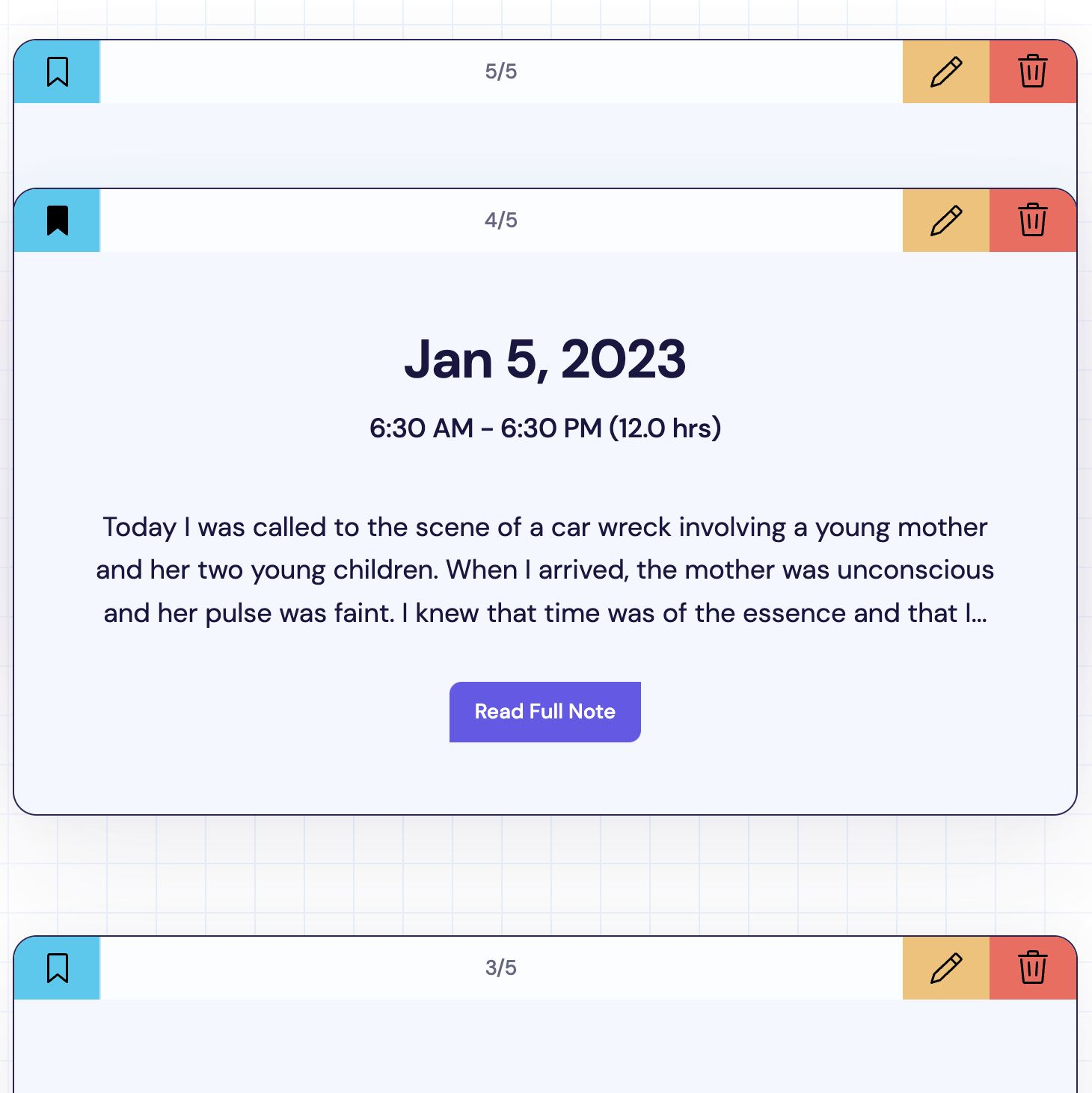
Task: Click the empty body of the 5/5 card
Action: 545,144
